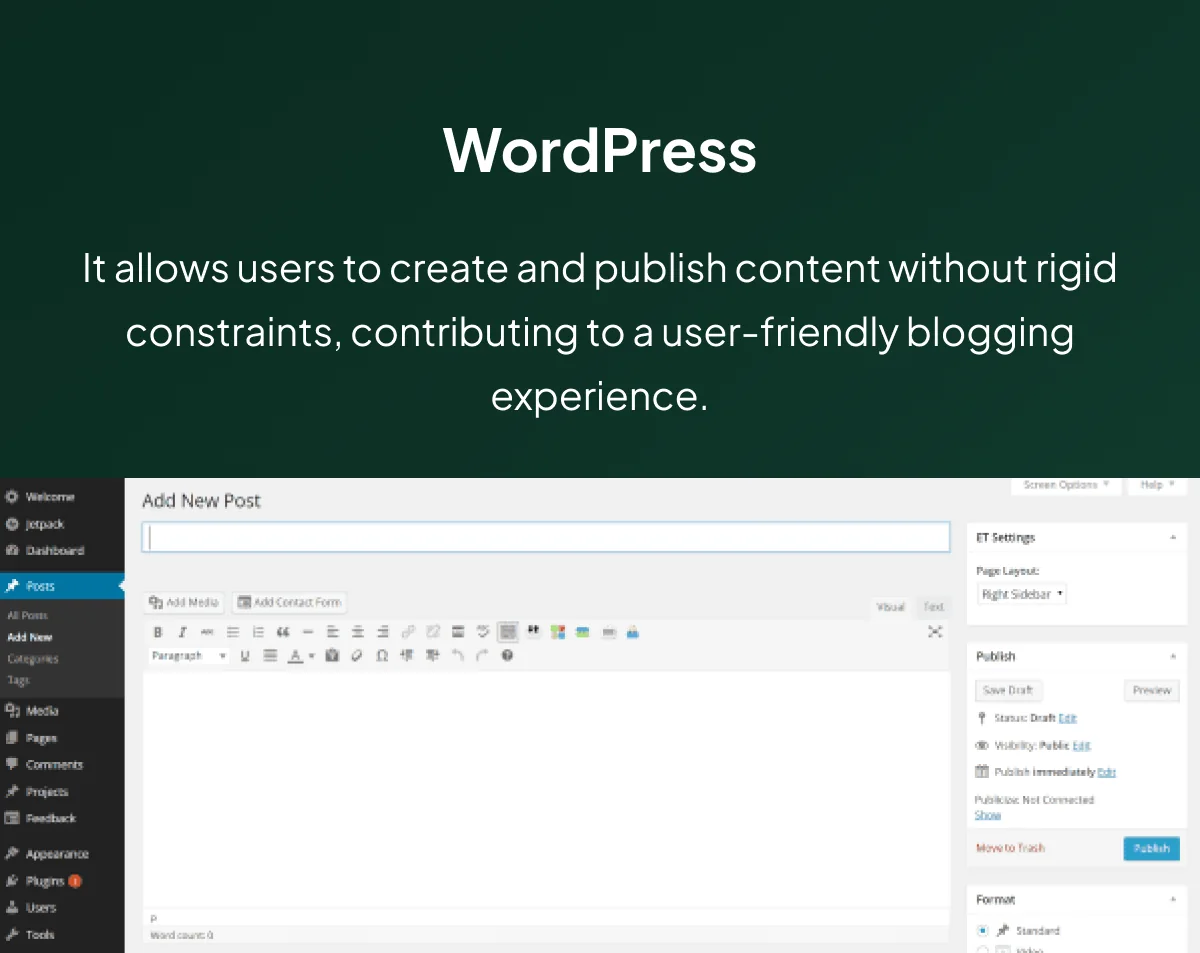Click Show under Publicize
Screen dimensions: 1200x953
(988, 815)
